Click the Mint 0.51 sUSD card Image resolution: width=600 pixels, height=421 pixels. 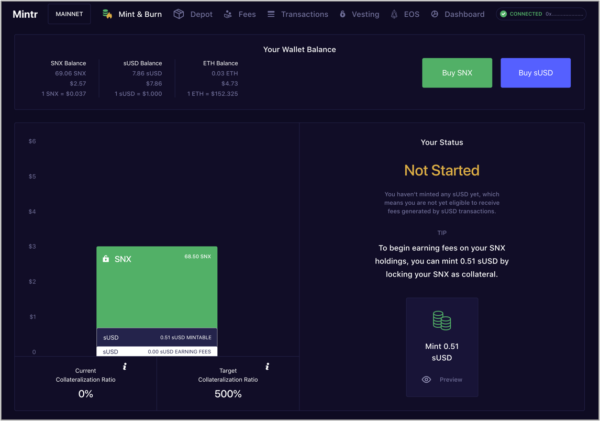(442, 347)
